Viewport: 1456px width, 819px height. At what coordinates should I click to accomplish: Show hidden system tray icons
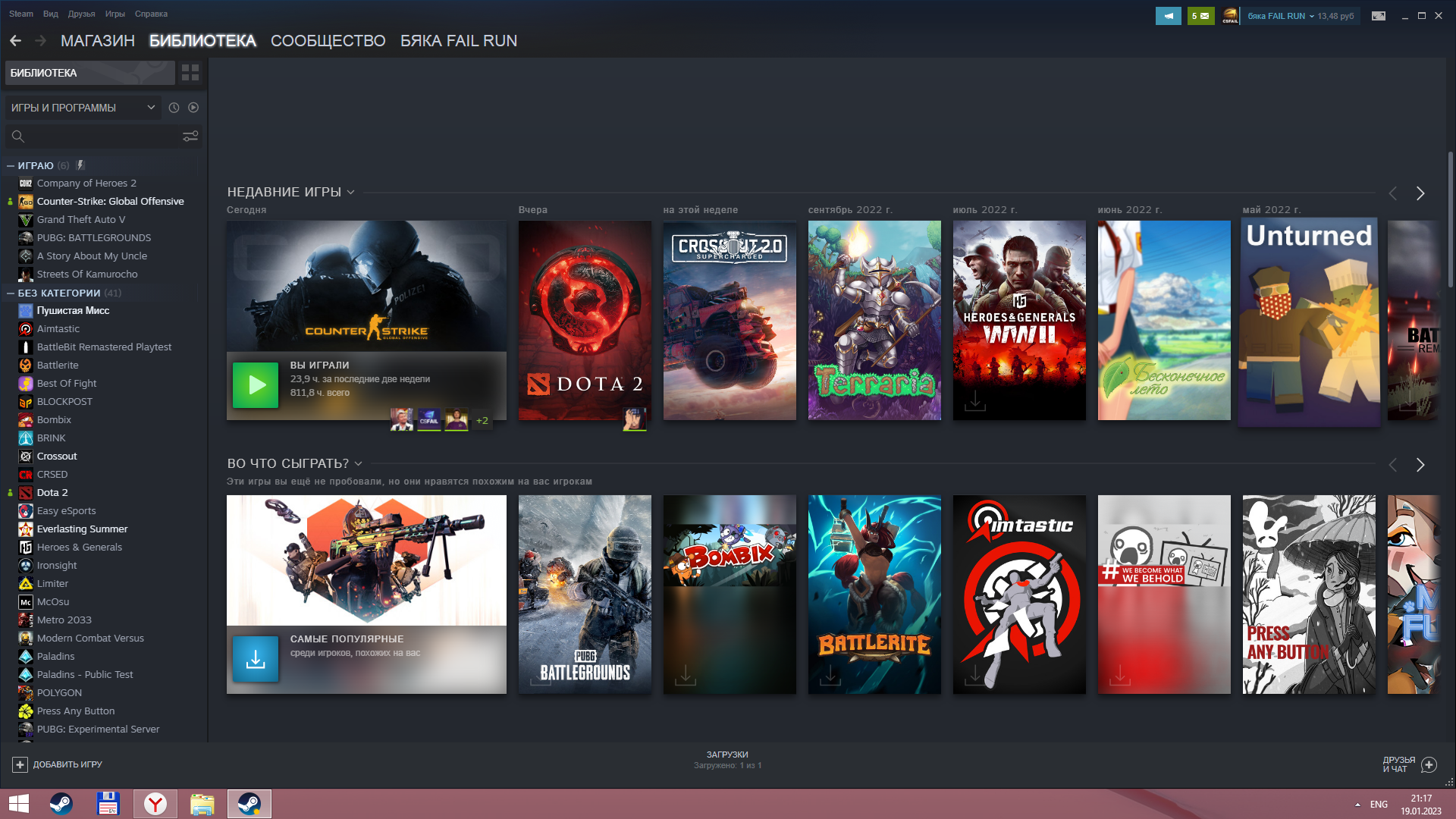tap(1357, 805)
